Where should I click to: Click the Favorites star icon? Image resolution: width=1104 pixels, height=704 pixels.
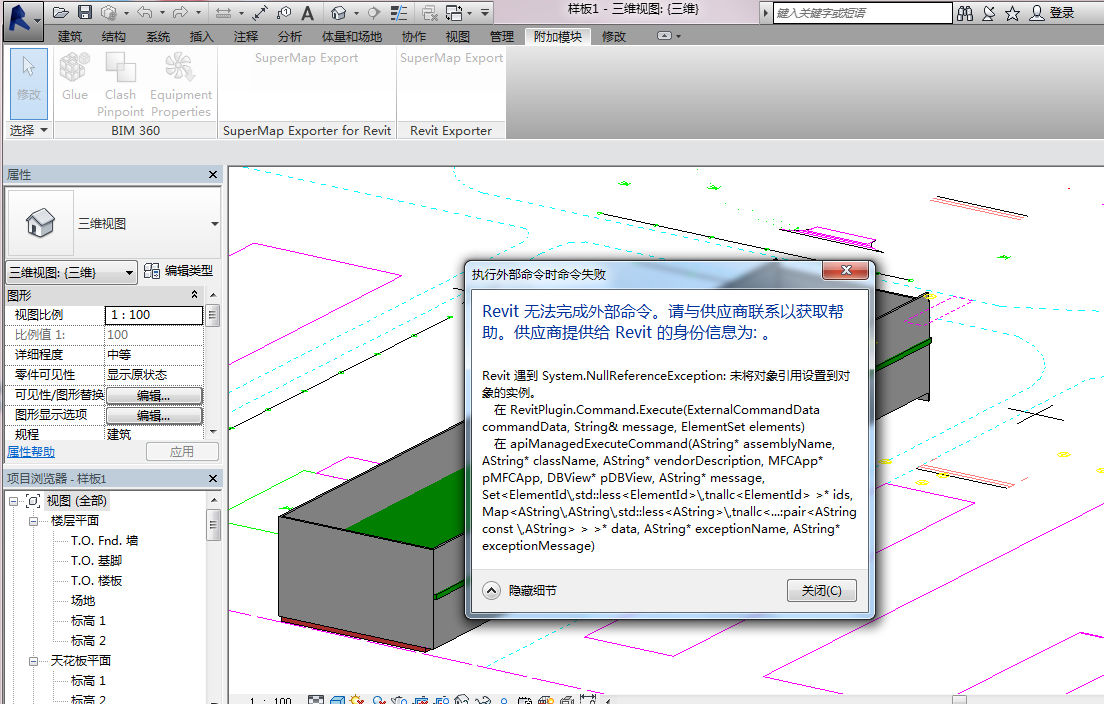(1012, 13)
